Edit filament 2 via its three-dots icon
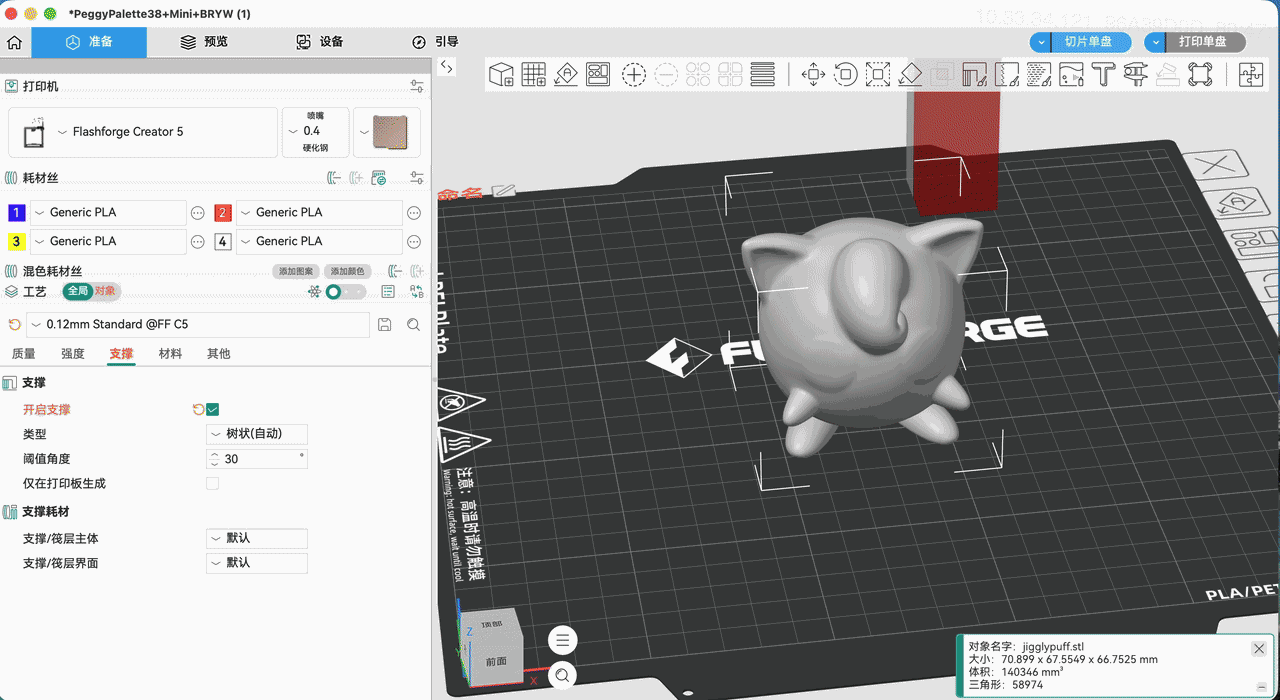Screen dimensions: 1280x700 click(414, 213)
